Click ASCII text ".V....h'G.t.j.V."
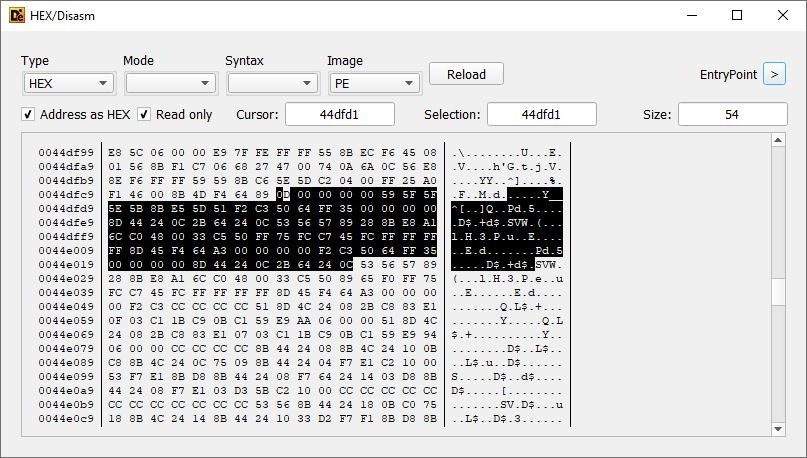 (x=507, y=167)
